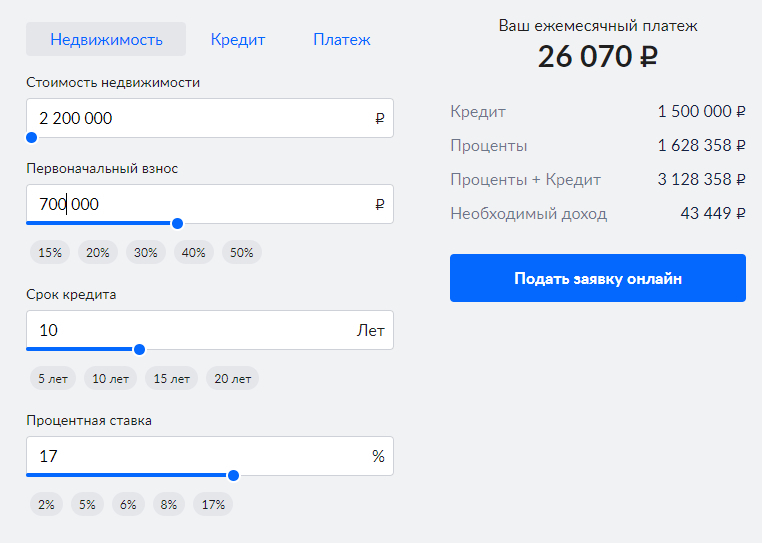Click the down payment slider handle
The width and height of the screenshot is (762, 543).
(177, 223)
